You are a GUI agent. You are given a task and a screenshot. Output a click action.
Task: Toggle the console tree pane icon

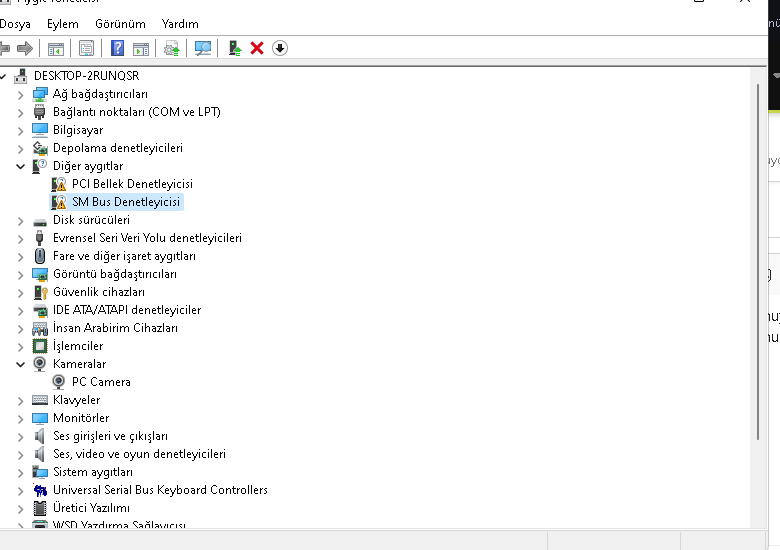[56, 48]
